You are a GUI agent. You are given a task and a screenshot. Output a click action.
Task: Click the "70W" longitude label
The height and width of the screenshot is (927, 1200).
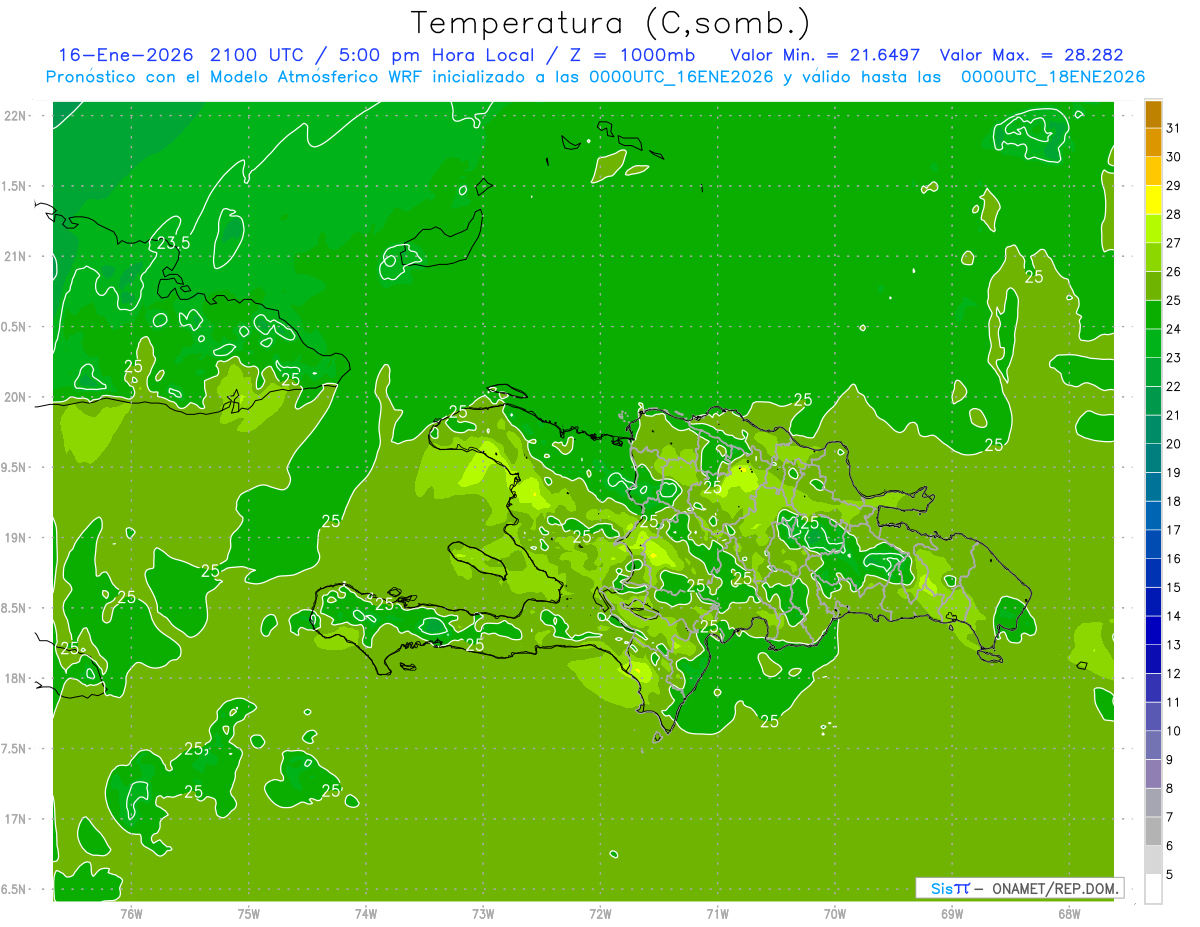click(835, 913)
